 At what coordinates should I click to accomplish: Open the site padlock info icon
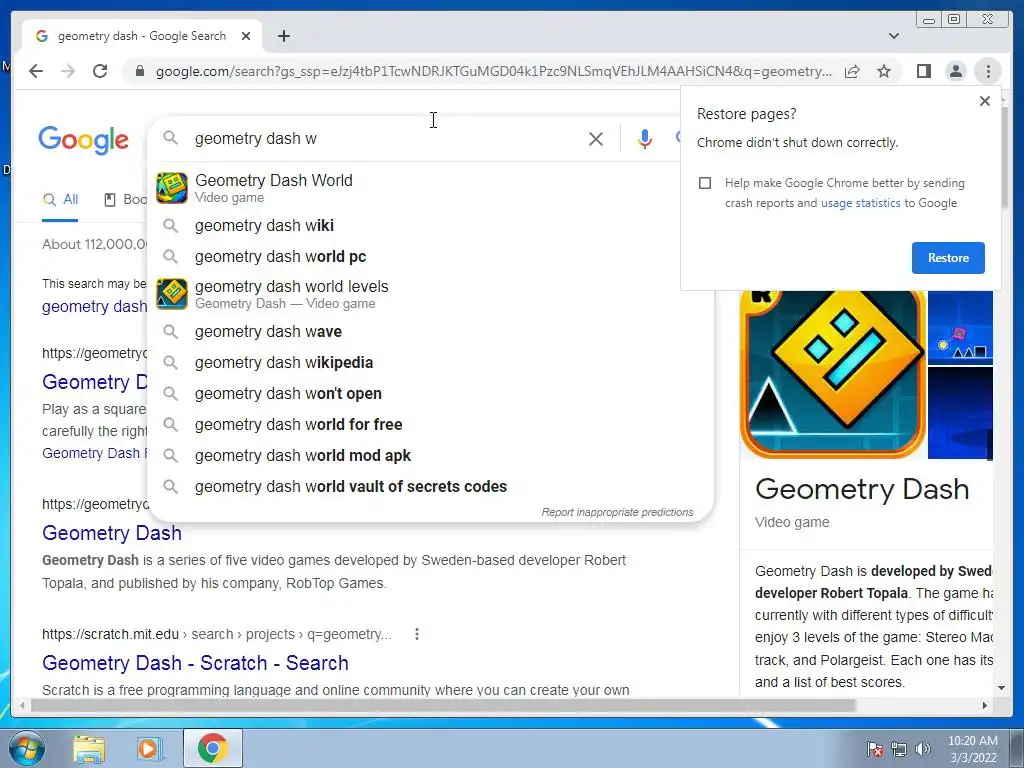pos(139,71)
